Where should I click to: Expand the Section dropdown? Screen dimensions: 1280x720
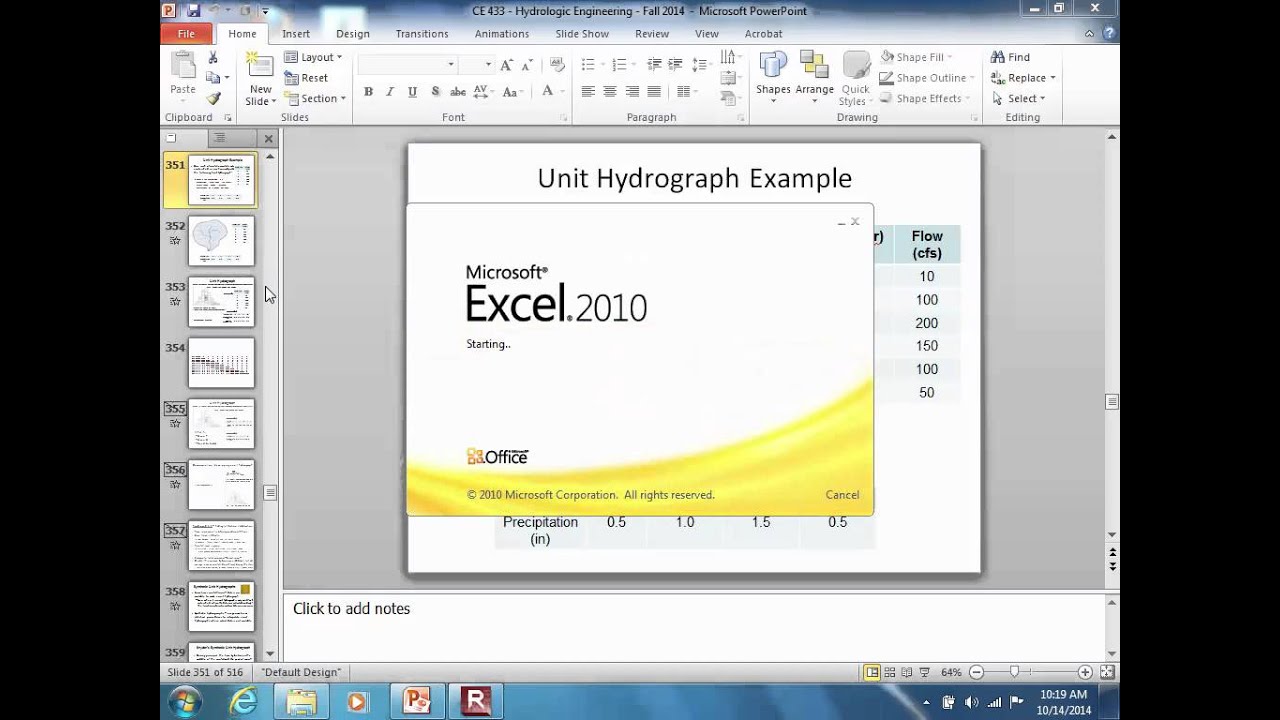click(x=315, y=98)
